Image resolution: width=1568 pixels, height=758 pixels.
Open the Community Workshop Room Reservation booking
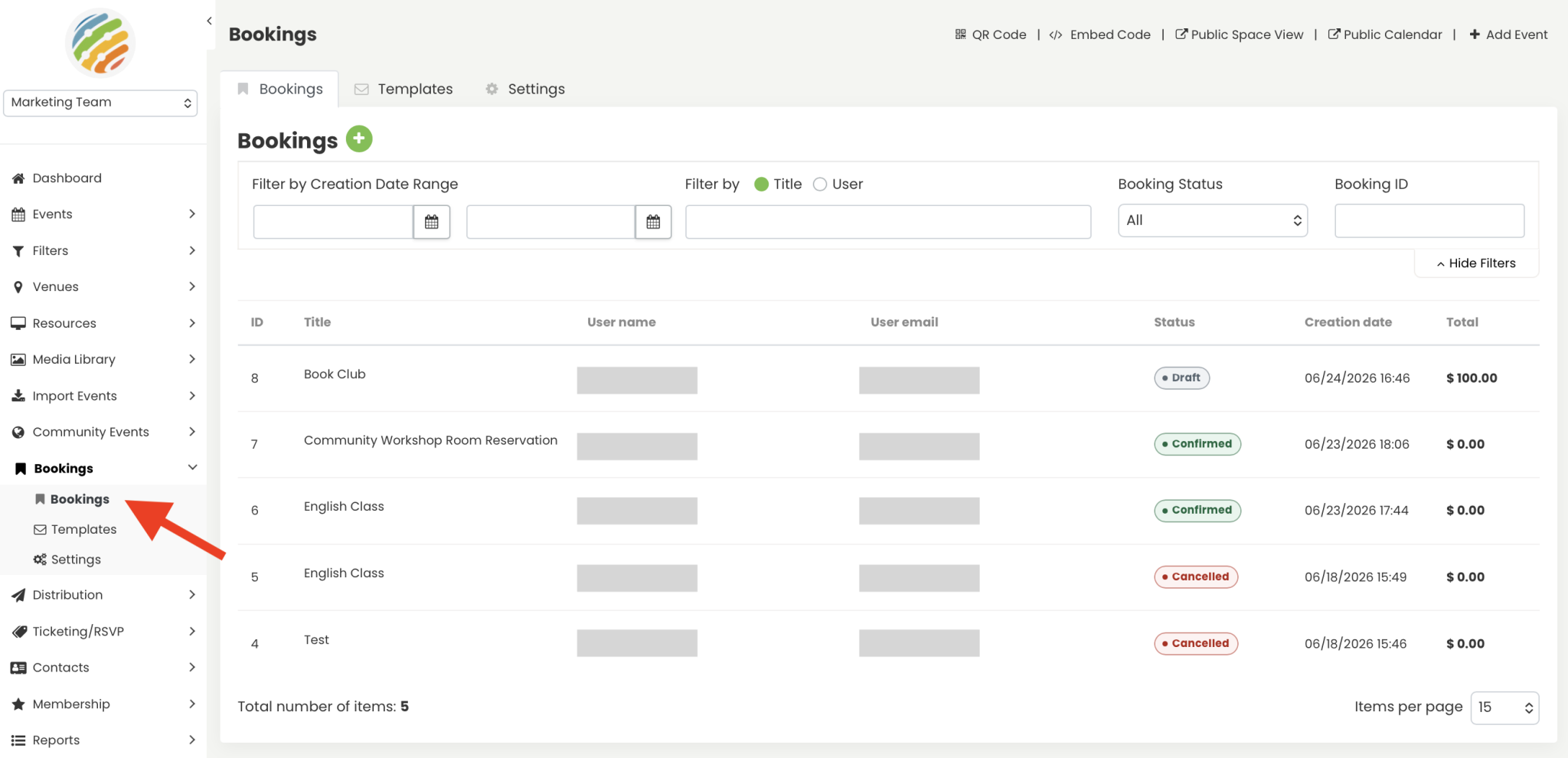click(x=430, y=440)
